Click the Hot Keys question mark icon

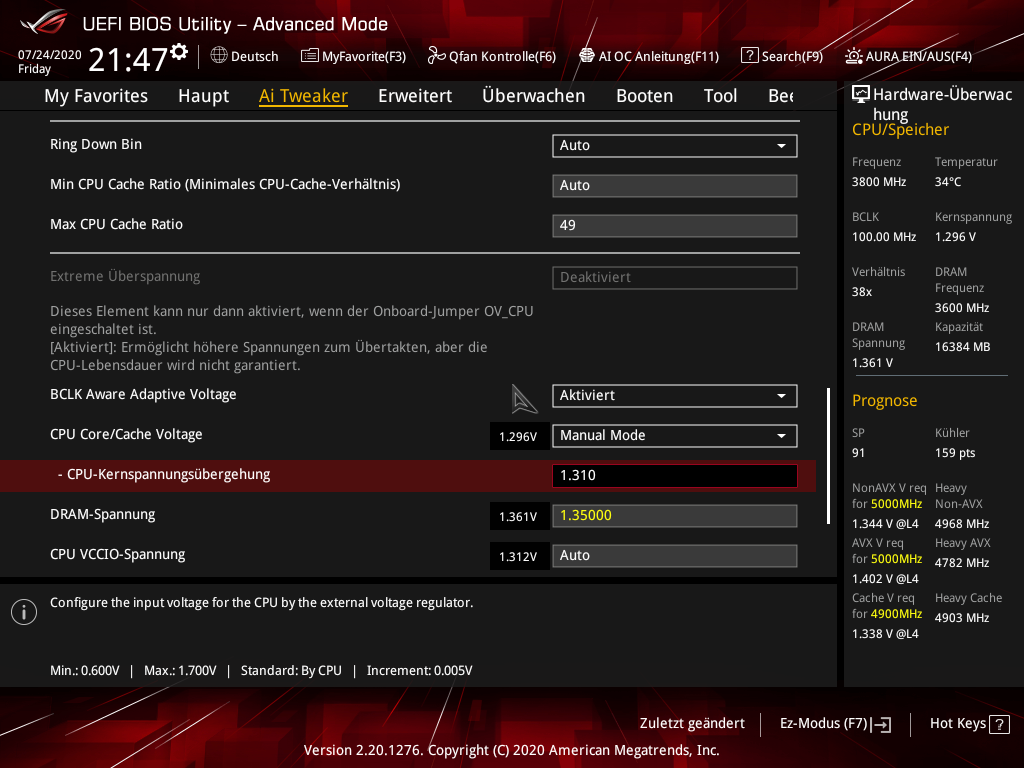(x=999, y=724)
